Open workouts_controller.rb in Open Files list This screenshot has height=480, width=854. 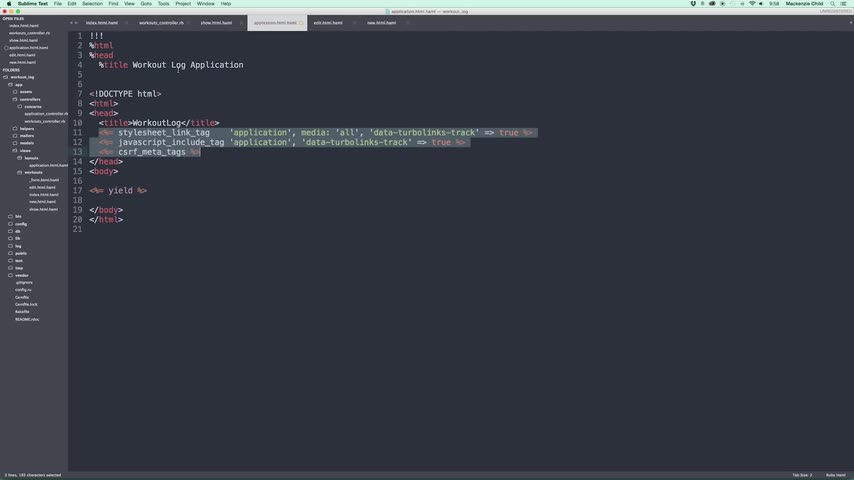[29, 33]
